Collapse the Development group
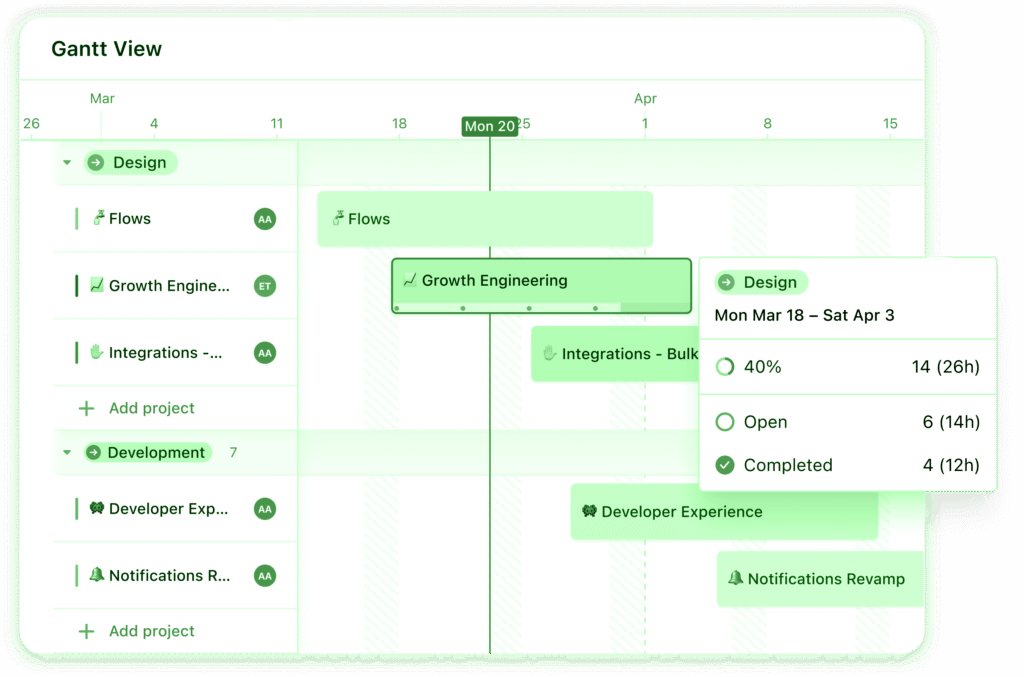This screenshot has height=677, width=1024. [x=66, y=452]
